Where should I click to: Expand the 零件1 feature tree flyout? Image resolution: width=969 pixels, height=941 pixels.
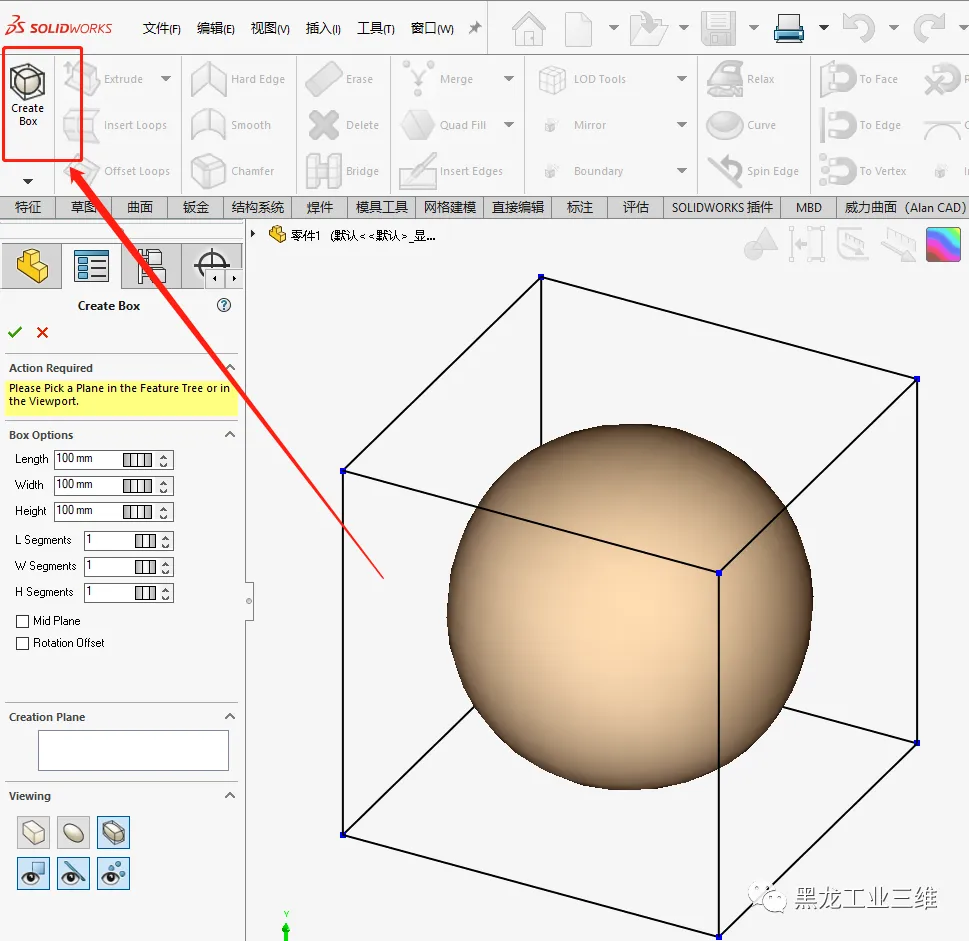[x=253, y=234]
